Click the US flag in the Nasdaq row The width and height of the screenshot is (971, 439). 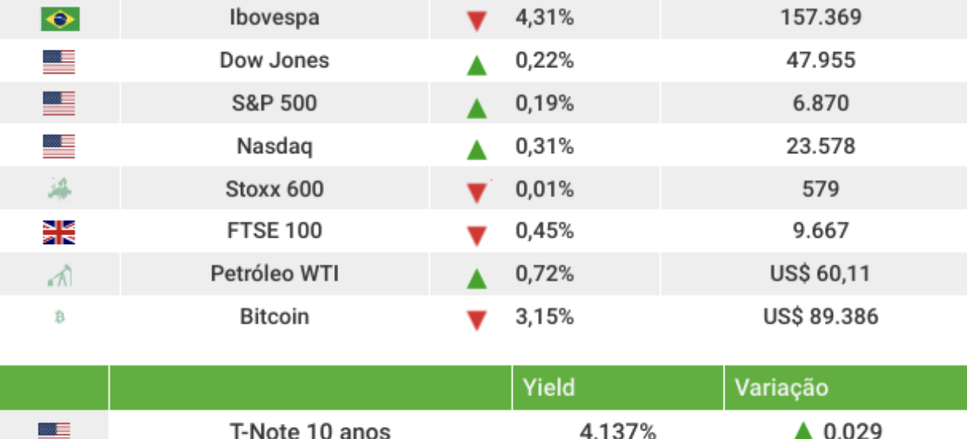click(59, 147)
